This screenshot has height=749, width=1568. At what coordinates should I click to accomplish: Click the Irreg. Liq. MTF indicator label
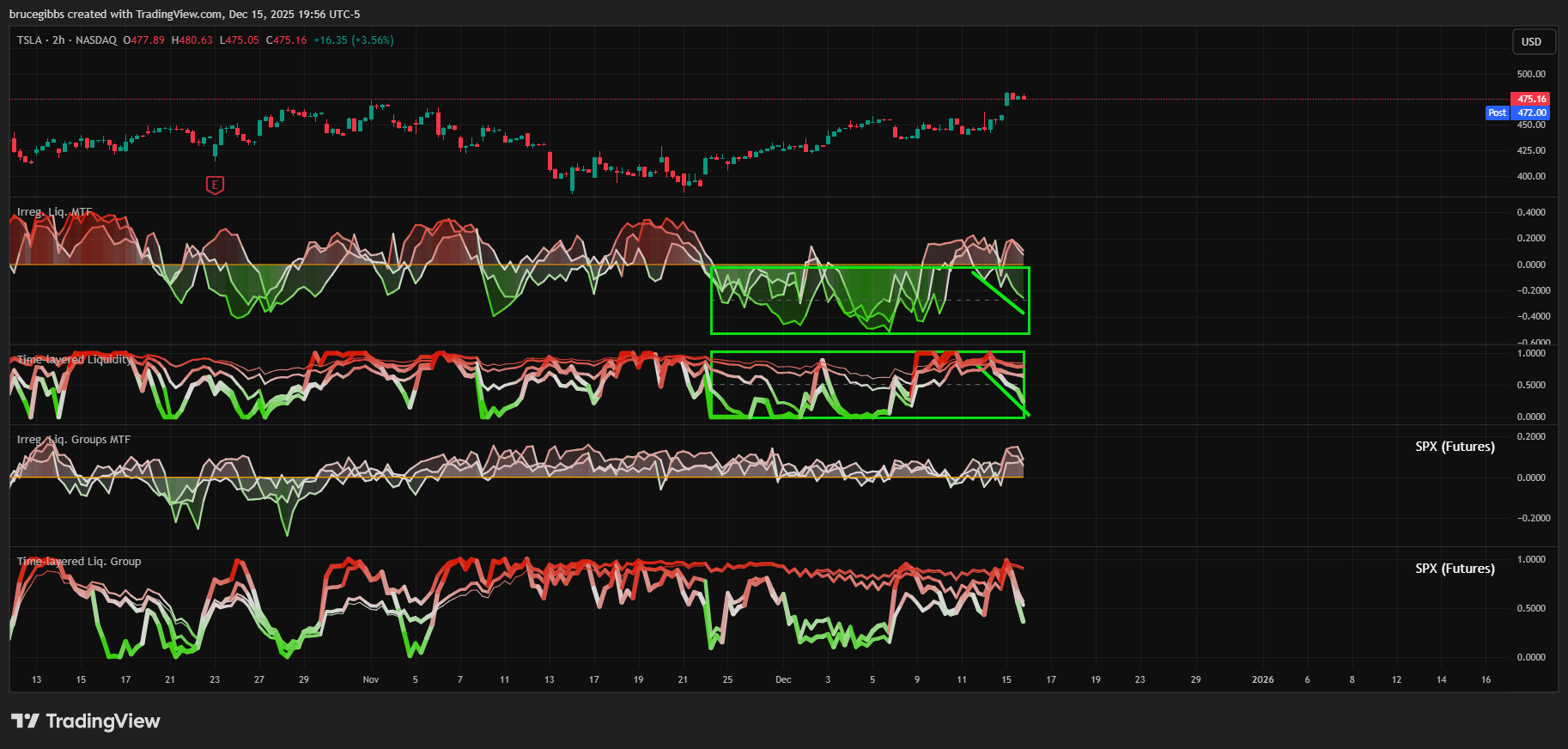(x=54, y=212)
